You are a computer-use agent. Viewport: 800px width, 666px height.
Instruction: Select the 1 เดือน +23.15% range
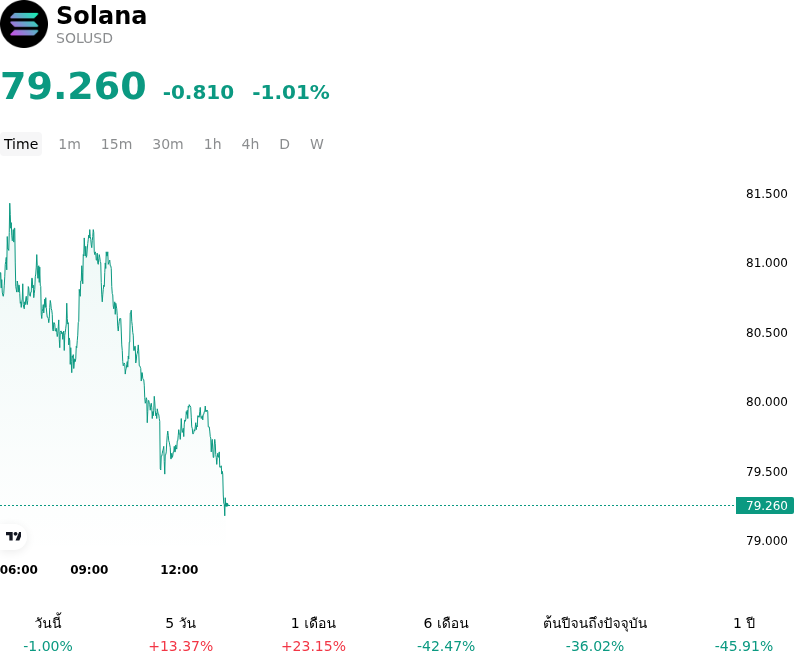[313, 634]
